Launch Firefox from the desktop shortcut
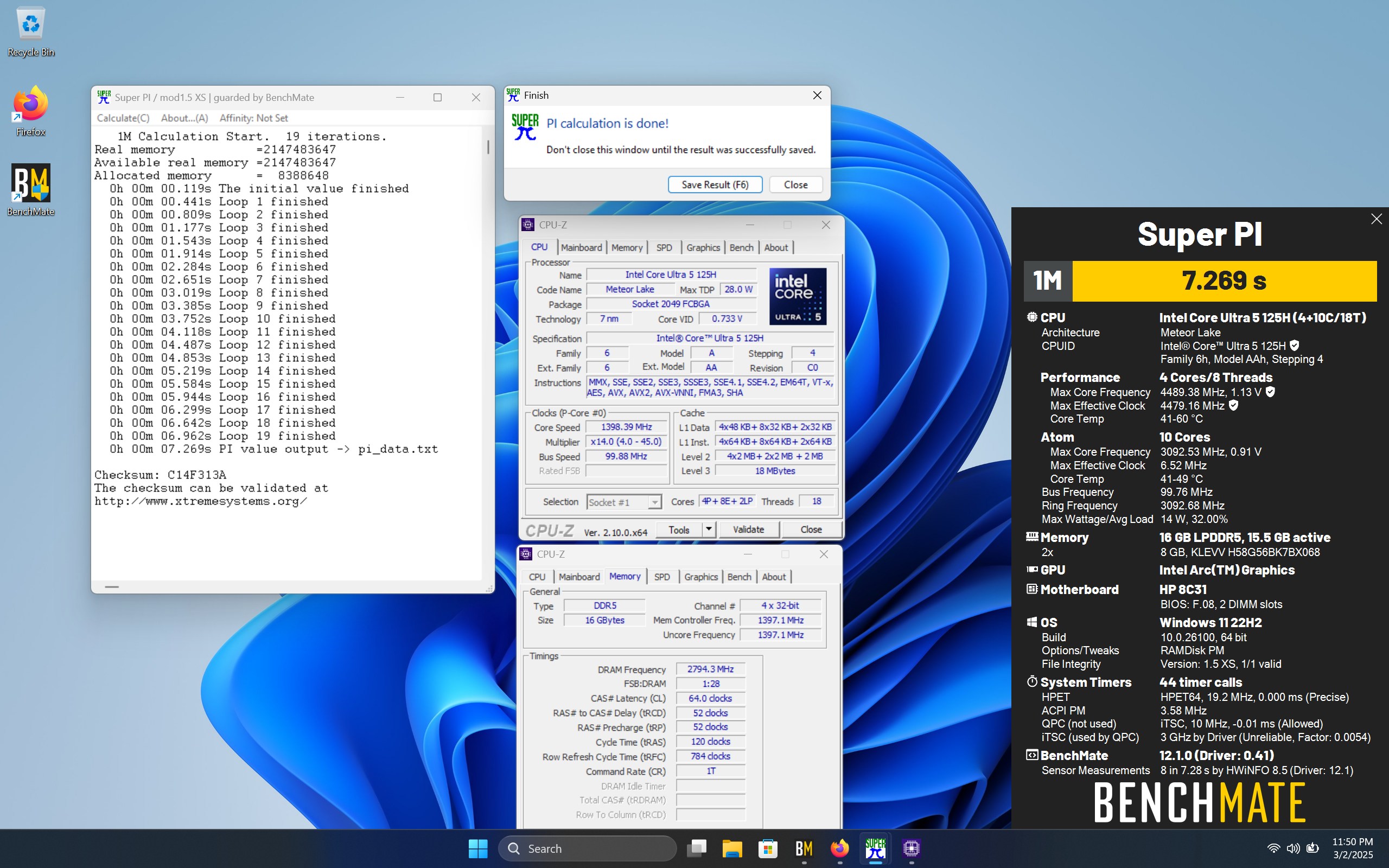This screenshot has height=868, width=1389. (30, 111)
